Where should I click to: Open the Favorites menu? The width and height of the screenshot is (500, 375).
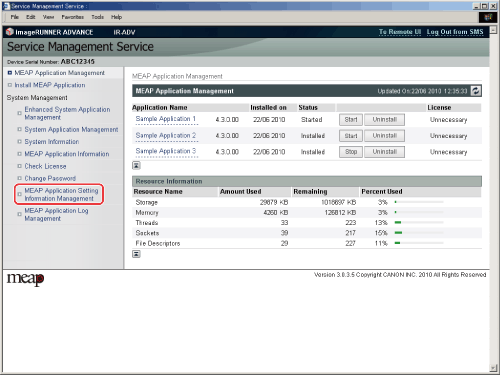pyautogui.click(x=72, y=17)
